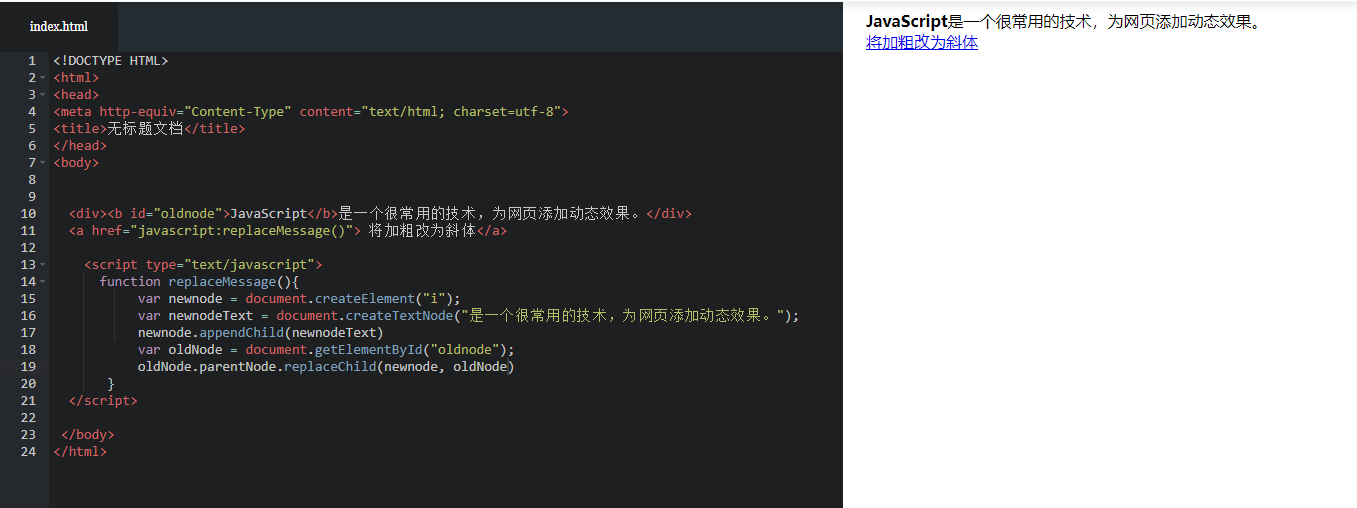
Task: Click the </script> closing tag
Action: coord(103,401)
